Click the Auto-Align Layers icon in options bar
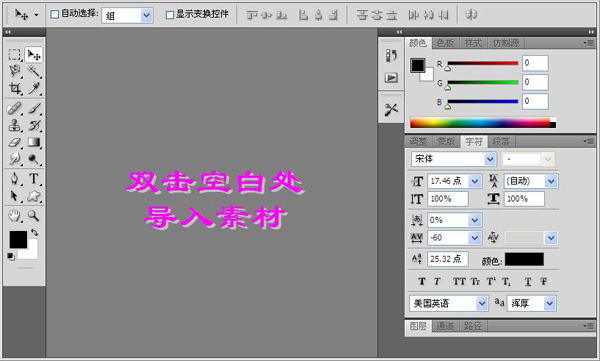Screen dimensions: 600x361 (x=471, y=15)
